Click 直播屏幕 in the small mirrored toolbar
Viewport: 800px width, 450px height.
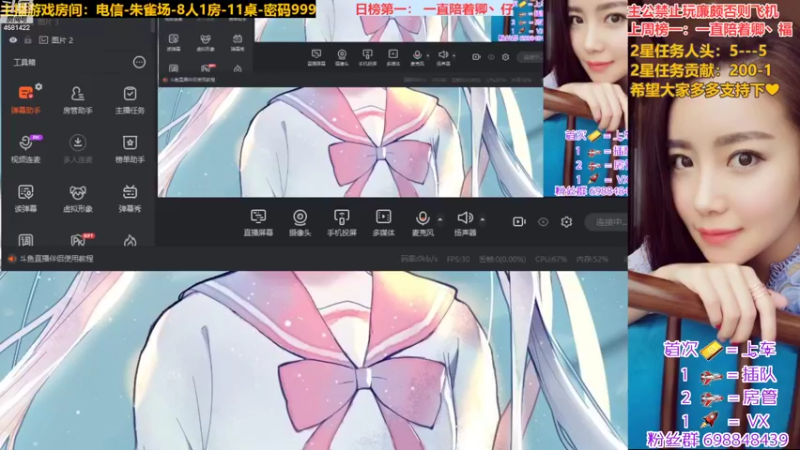click(316, 57)
